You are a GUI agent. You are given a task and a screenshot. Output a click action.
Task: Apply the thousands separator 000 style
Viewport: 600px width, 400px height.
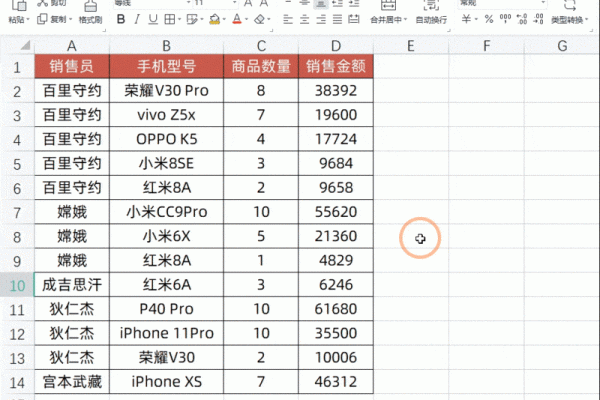point(505,19)
